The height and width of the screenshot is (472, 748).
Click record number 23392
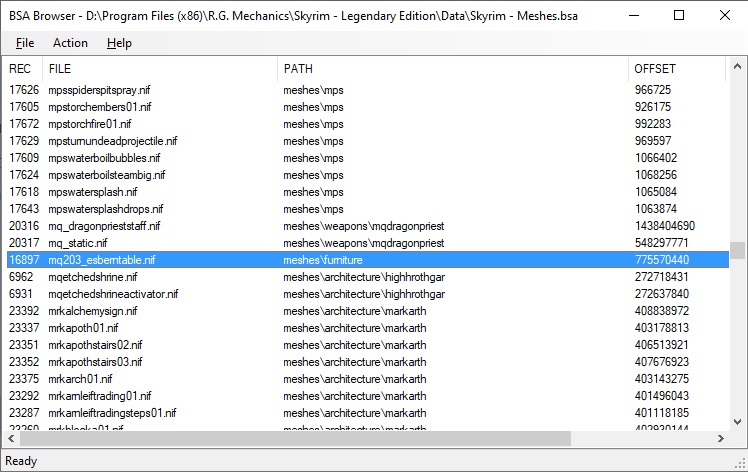click(x=24, y=311)
